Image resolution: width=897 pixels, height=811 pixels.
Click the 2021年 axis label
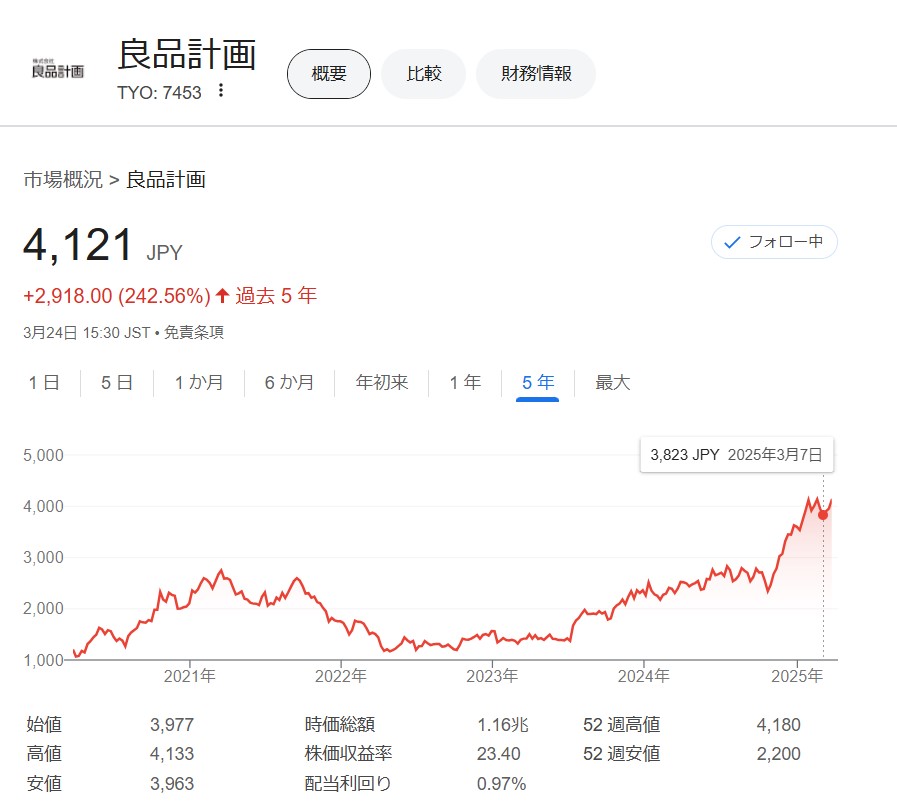189,676
